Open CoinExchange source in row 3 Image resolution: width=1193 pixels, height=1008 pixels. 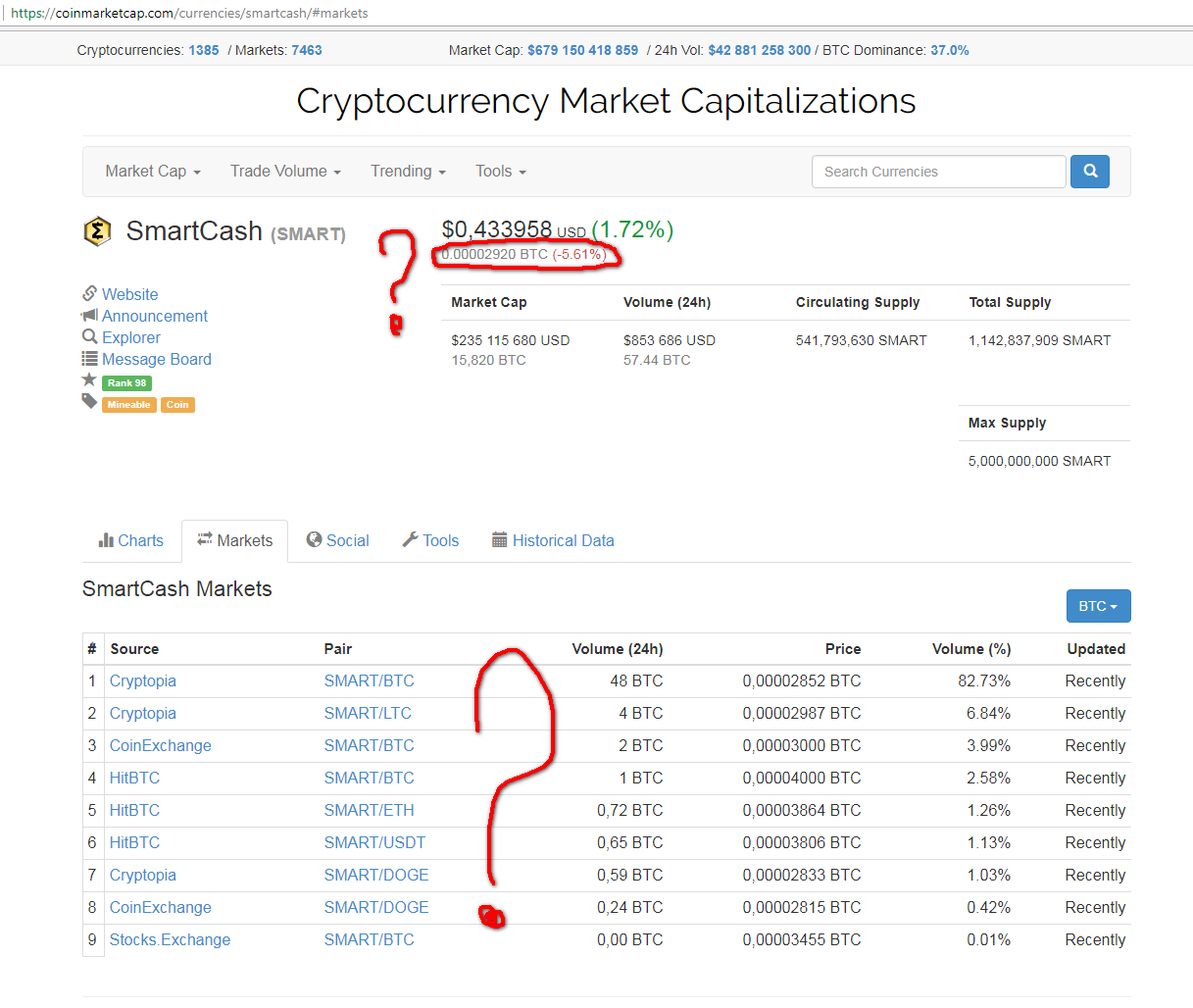(x=161, y=745)
